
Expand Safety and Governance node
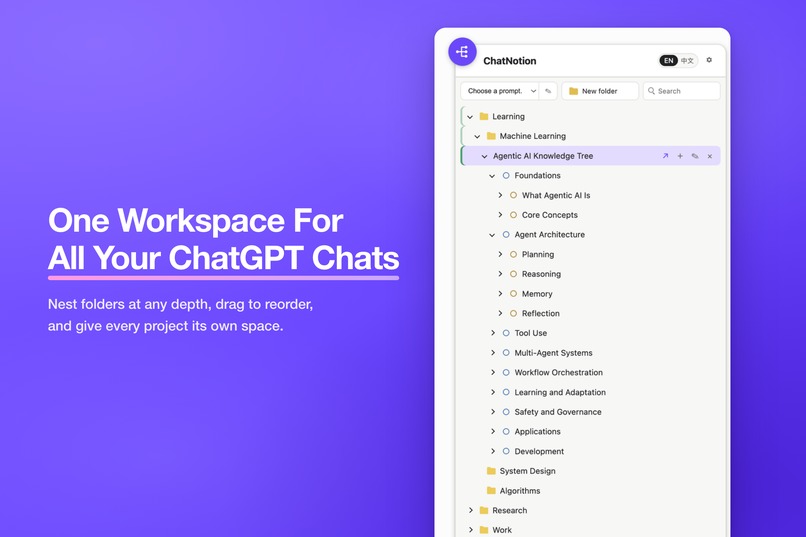pos(492,412)
